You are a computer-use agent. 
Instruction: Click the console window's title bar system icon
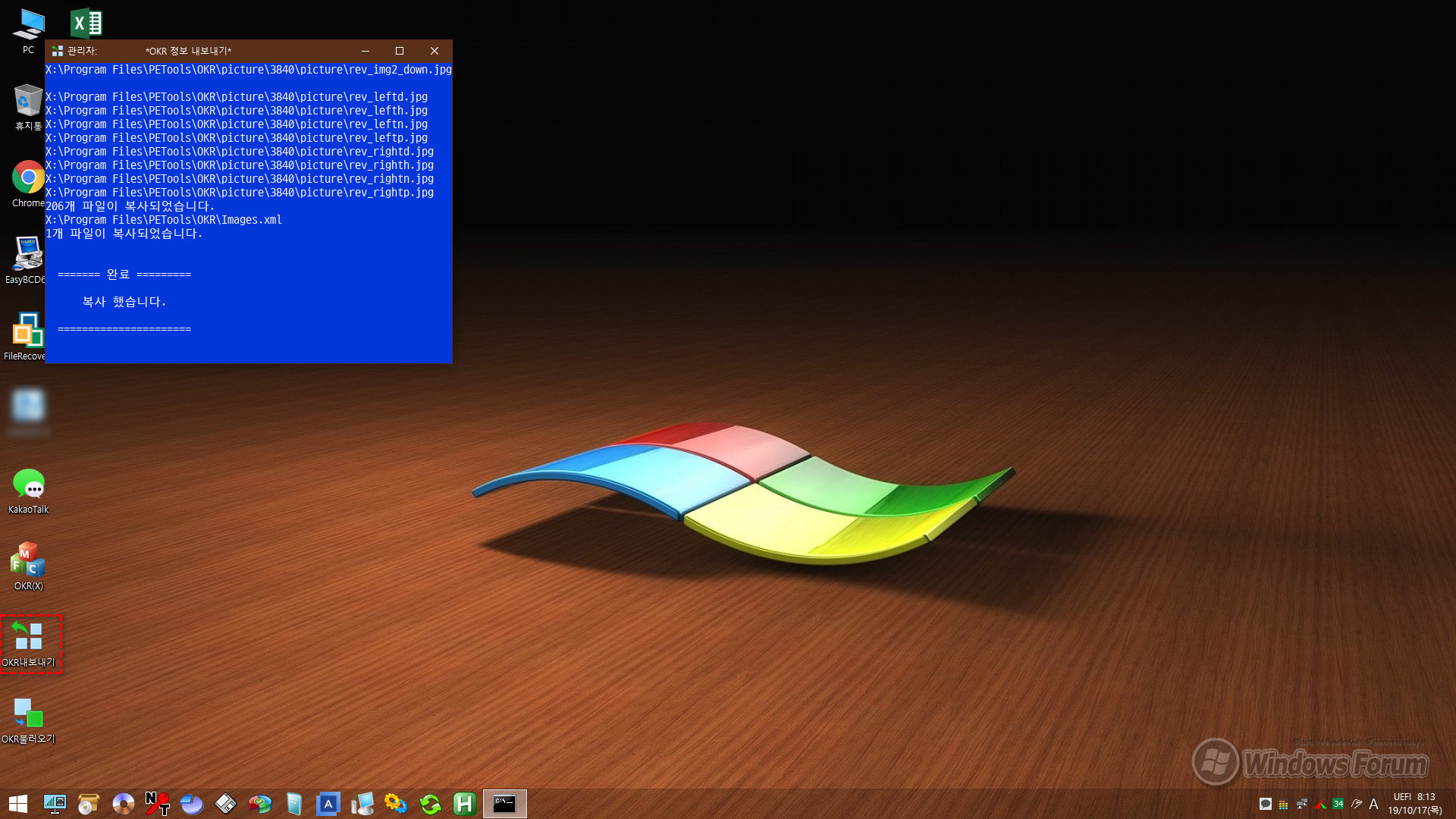click(57, 51)
